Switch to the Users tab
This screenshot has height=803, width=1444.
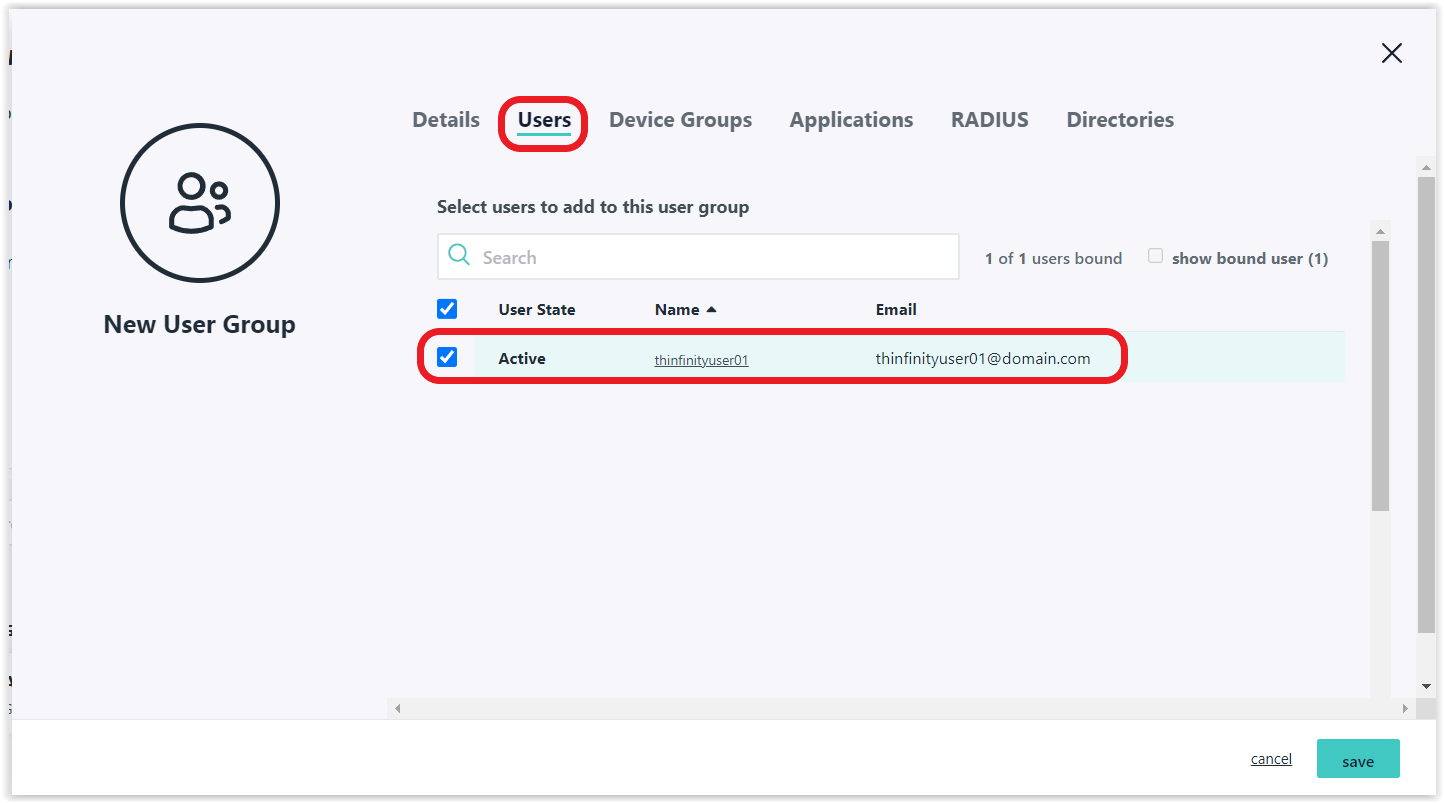click(x=544, y=120)
